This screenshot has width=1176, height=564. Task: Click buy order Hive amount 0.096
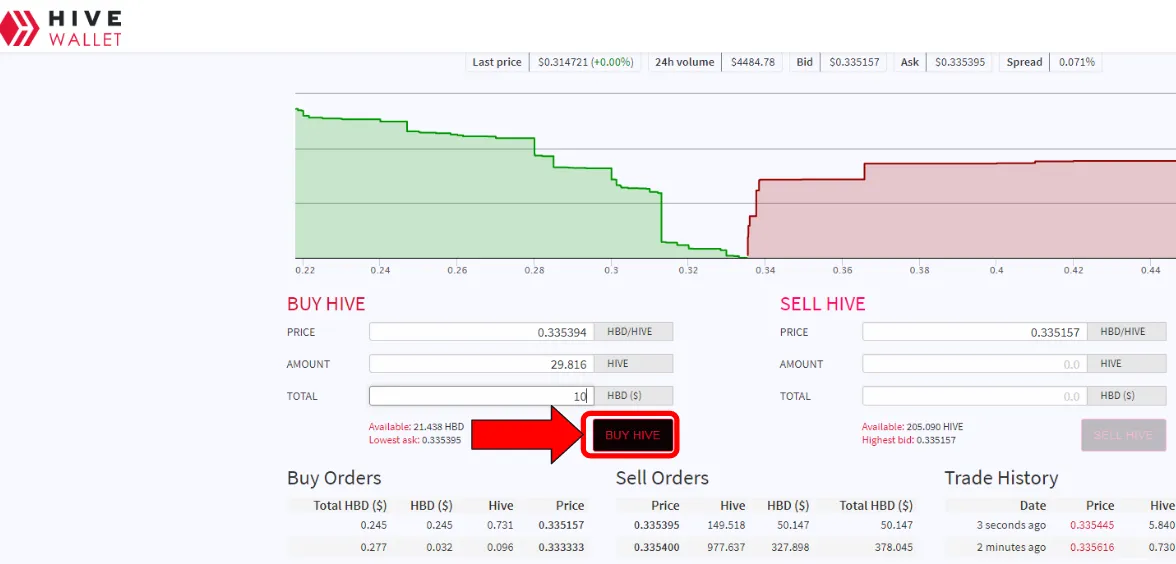(500, 548)
